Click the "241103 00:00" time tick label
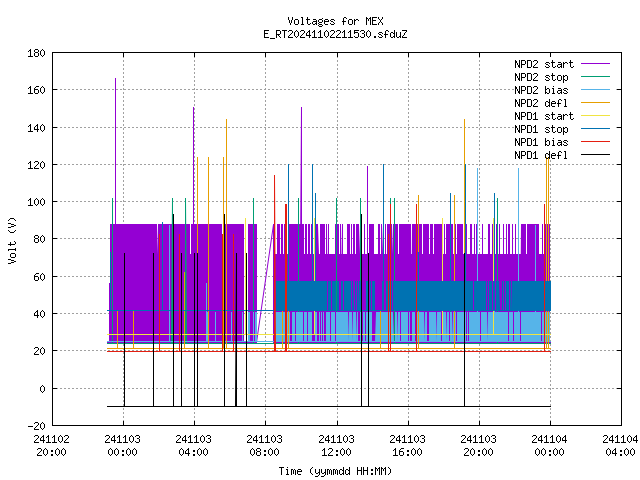 122,446
